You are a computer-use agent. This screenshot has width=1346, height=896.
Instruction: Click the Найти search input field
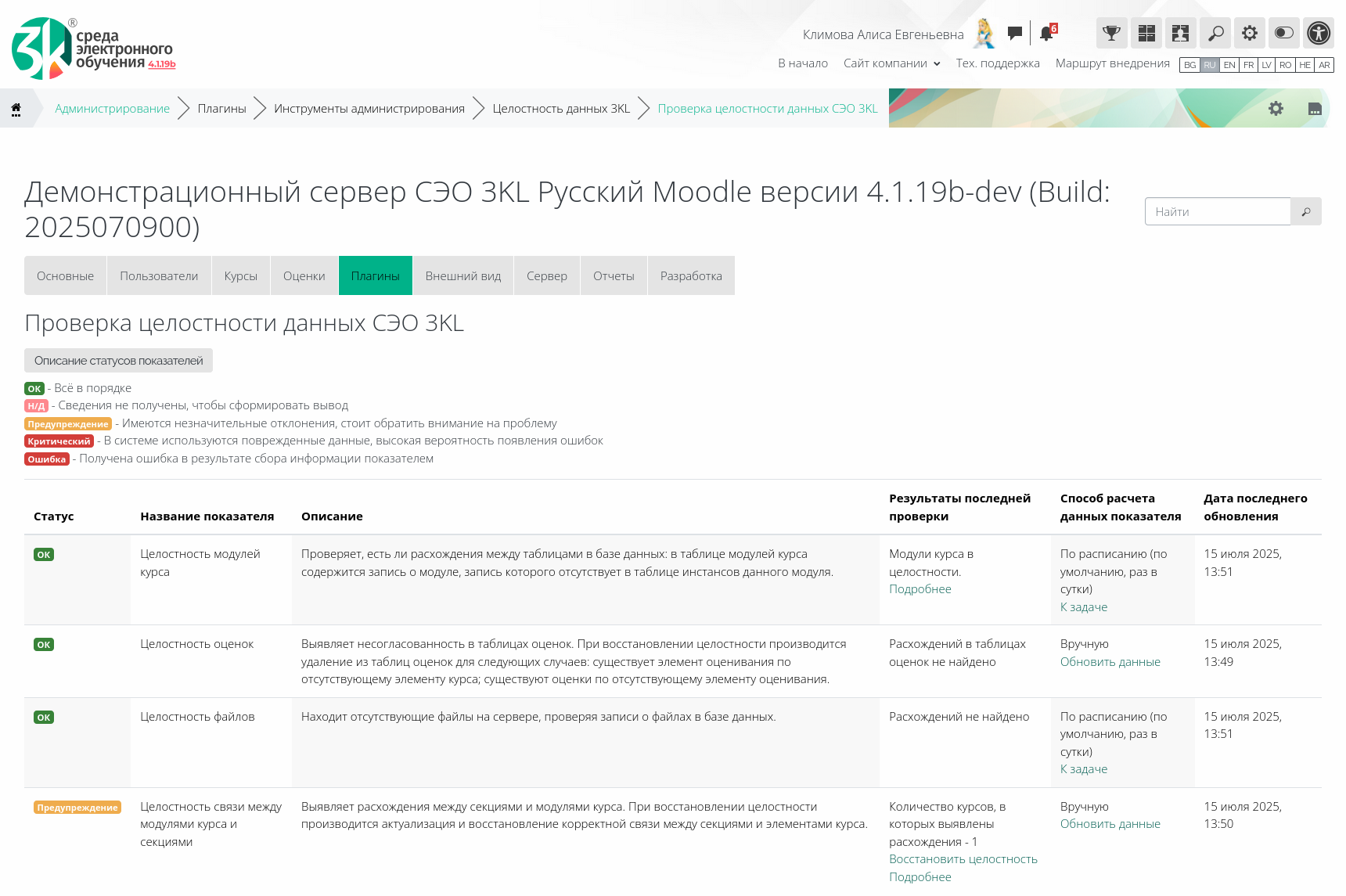point(1217,212)
